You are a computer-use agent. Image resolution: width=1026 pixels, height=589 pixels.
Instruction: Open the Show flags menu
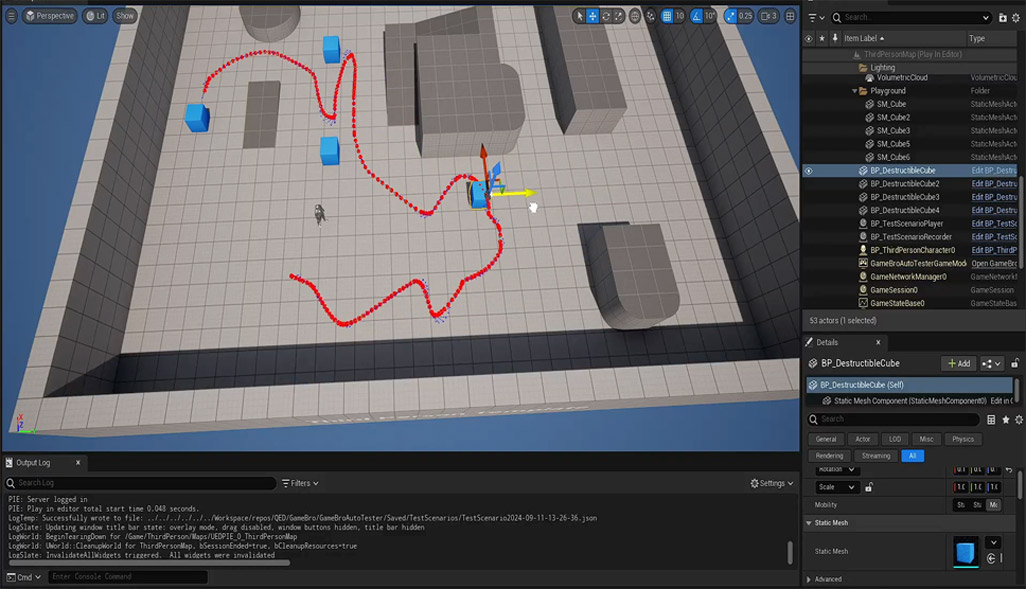124,16
